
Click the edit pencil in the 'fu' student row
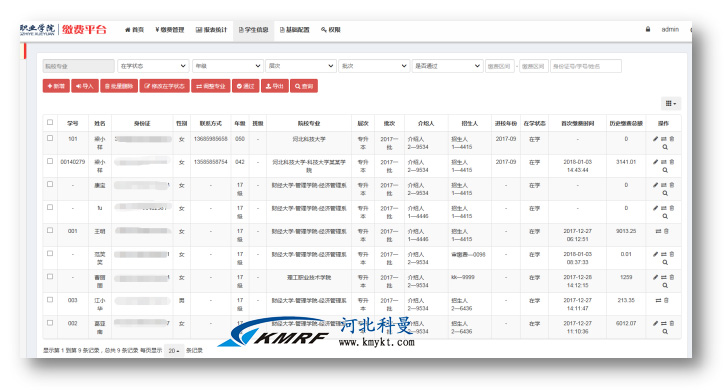(655, 208)
